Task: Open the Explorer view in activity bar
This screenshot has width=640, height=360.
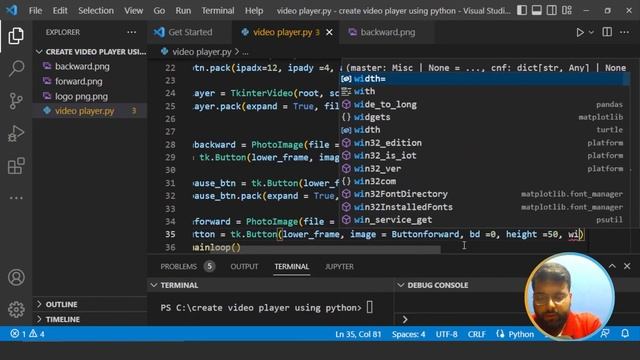Action: point(16,36)
